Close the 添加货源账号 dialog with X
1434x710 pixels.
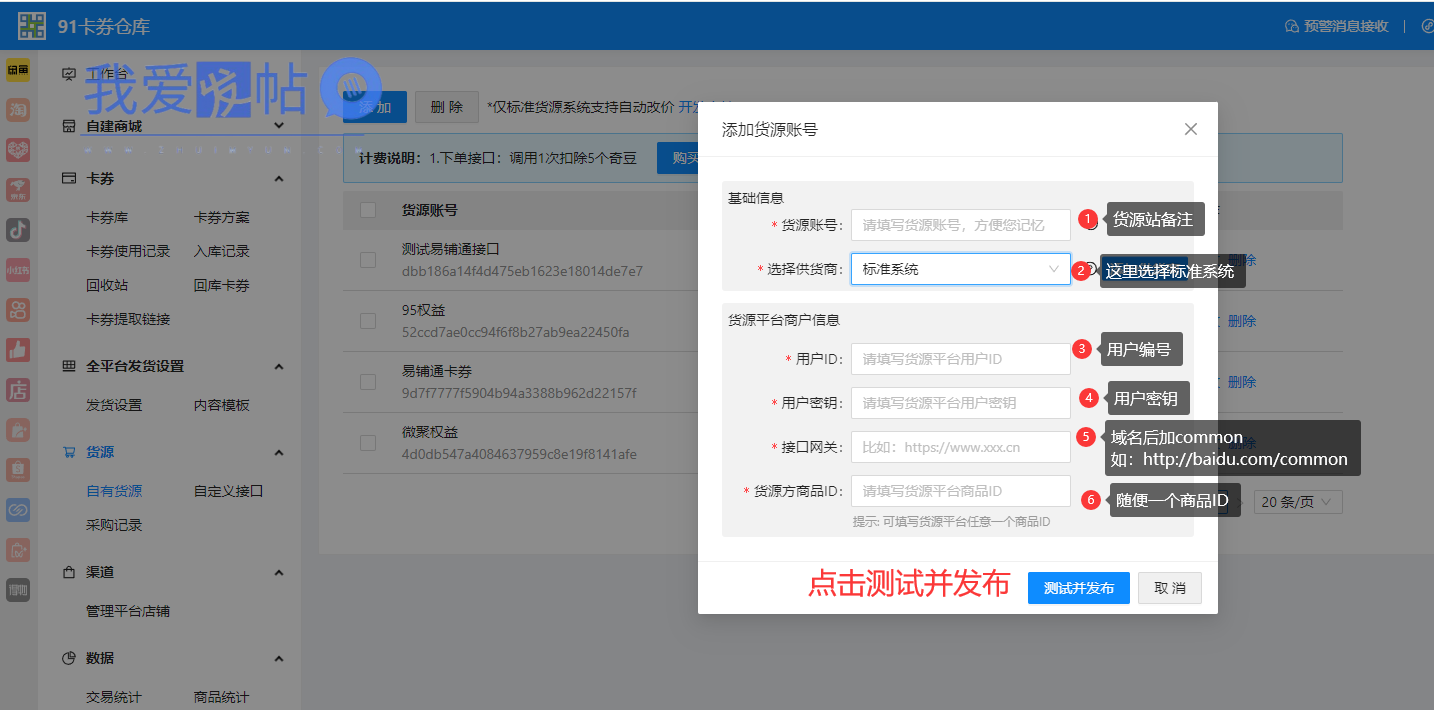click(x=1190, y=129)
